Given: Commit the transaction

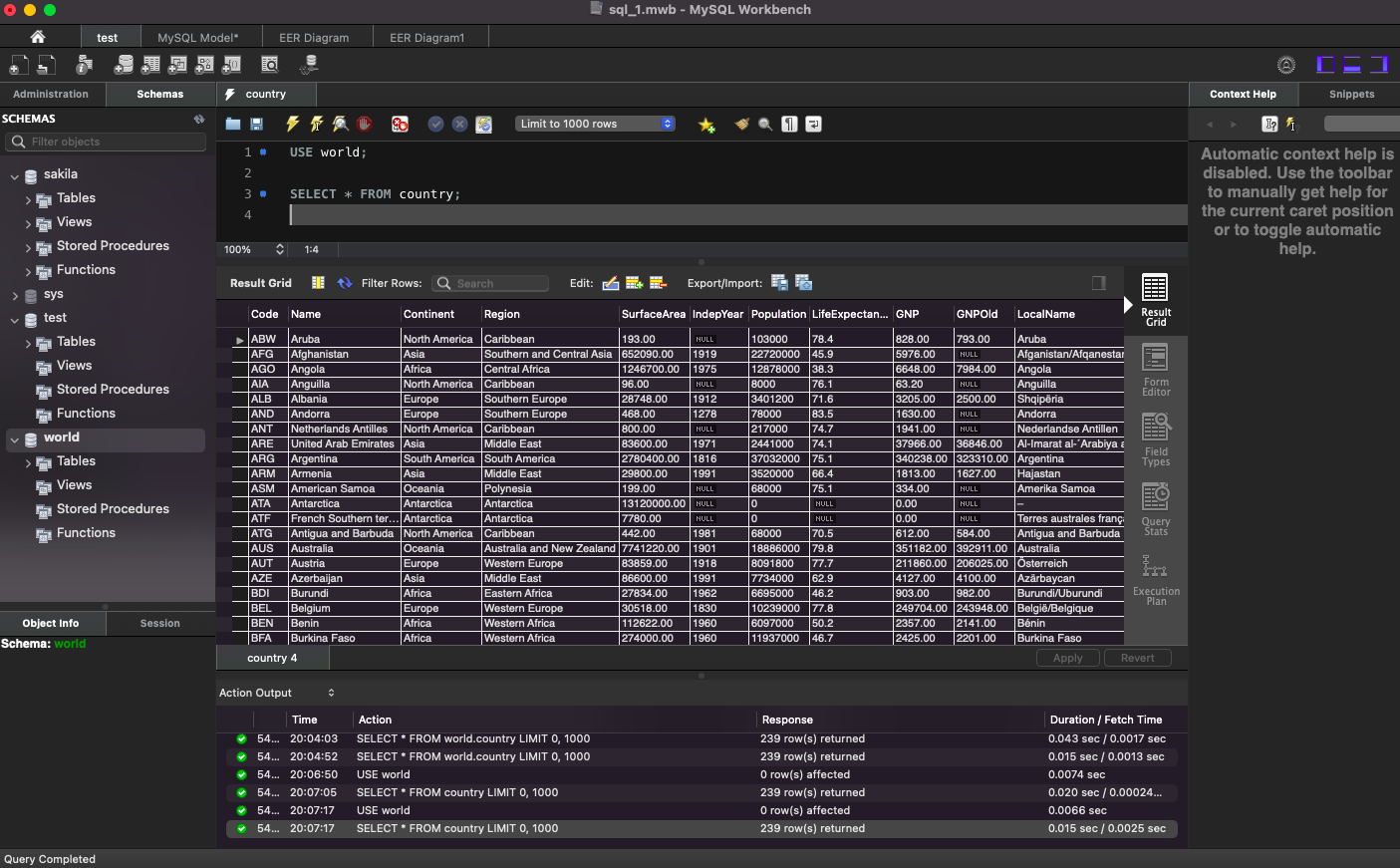Looking at the screenshot, I should coord(435,125).
